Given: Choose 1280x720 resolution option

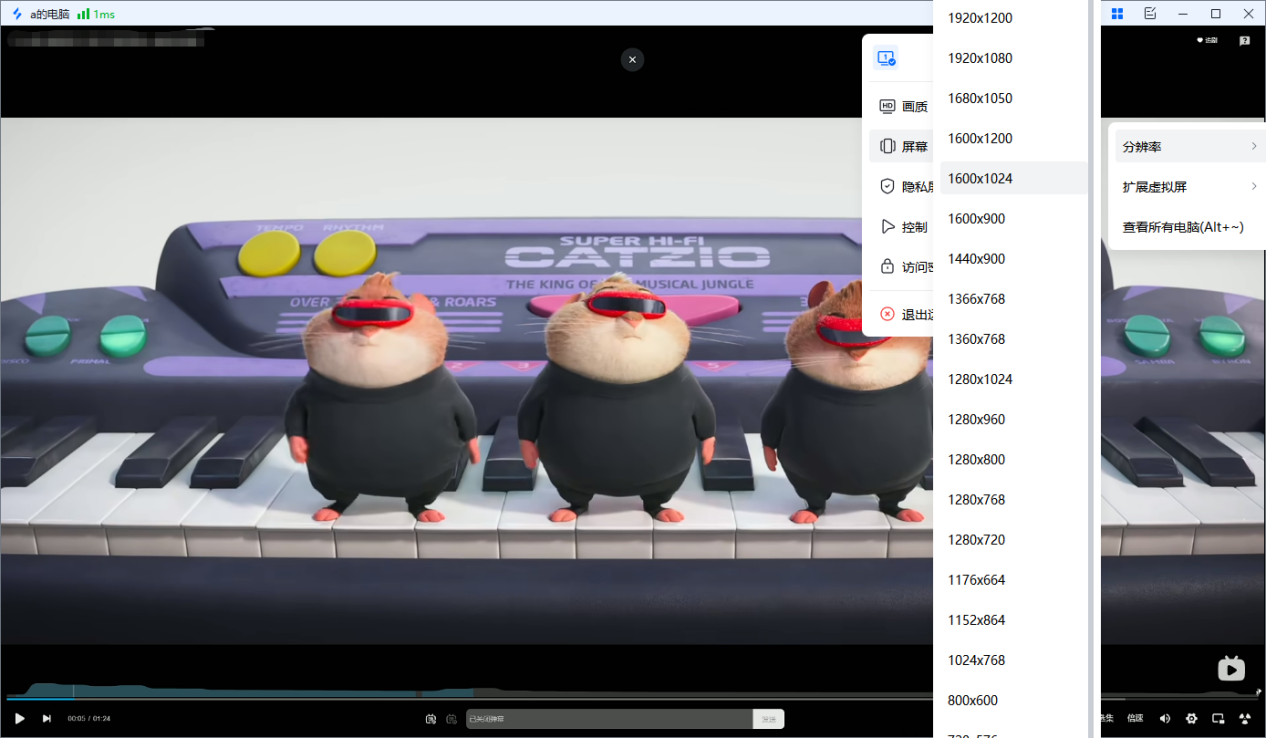Looking at the screenshot, I should [x=976, y=540].
